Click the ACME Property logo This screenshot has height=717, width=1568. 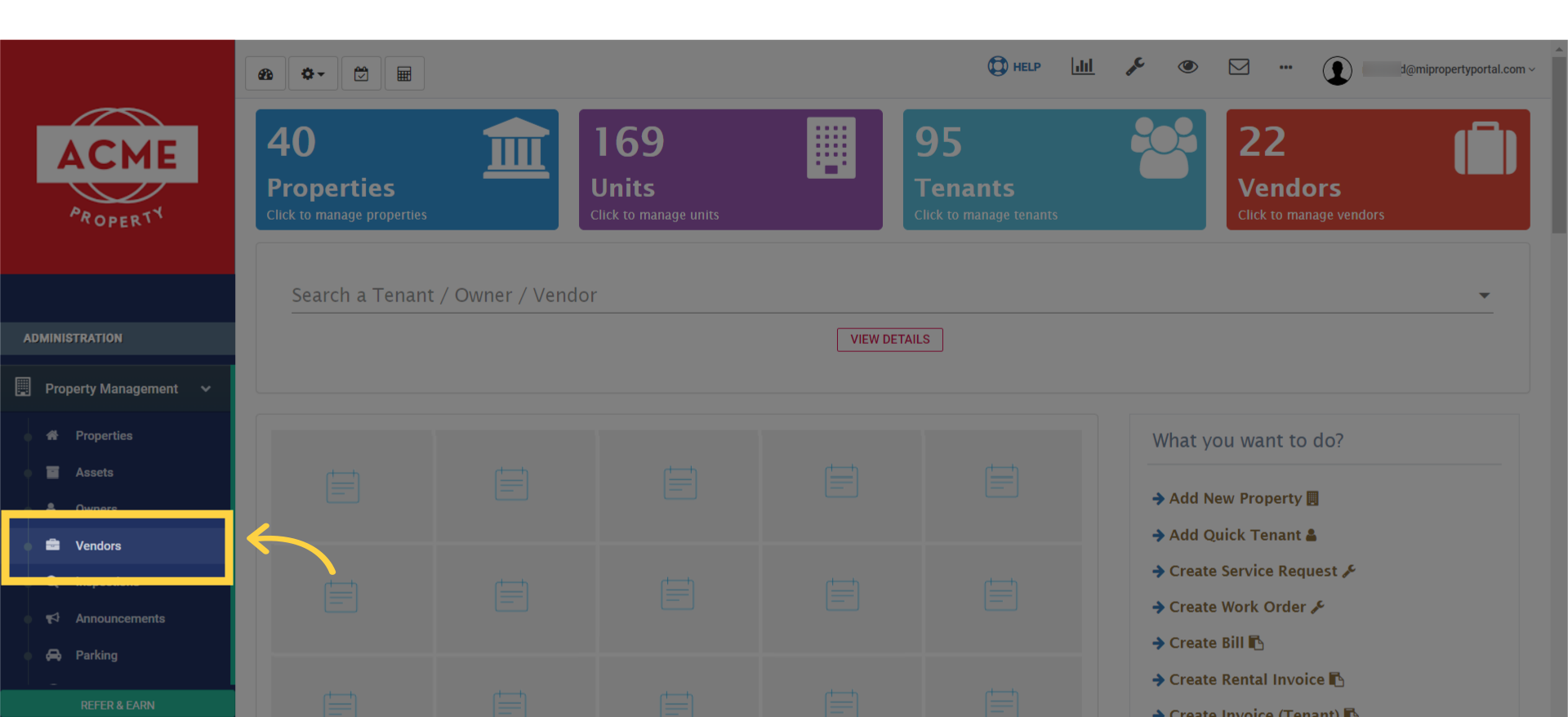(117, 167)
